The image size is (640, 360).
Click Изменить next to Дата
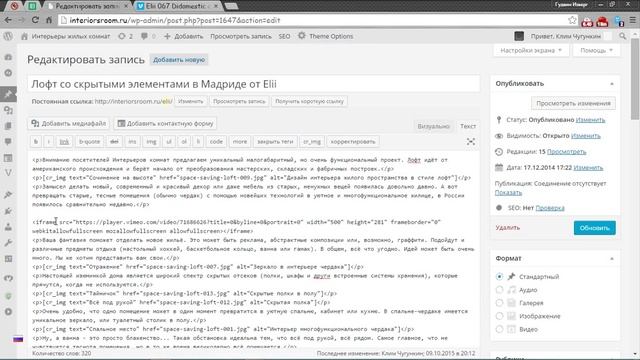[588, 167]
